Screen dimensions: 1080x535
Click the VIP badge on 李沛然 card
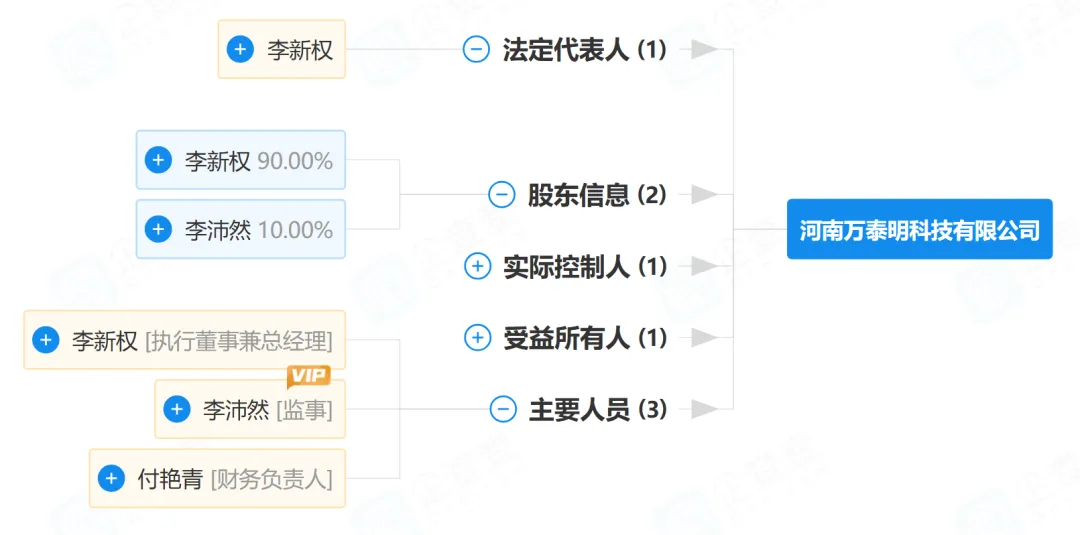click(308, 376)
